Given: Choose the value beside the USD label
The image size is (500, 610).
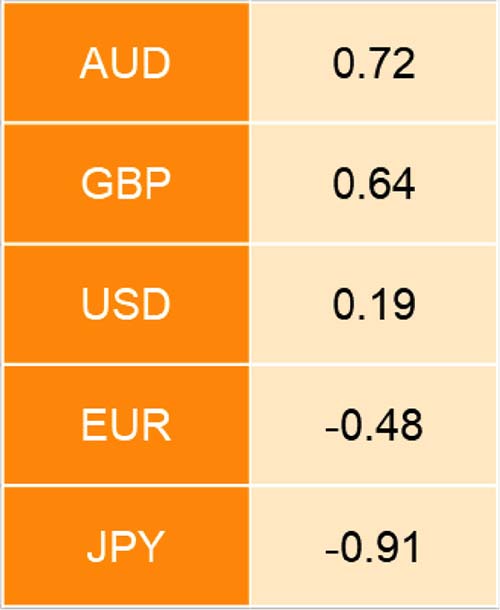Looking at the screenshot, I should [374, 304].
